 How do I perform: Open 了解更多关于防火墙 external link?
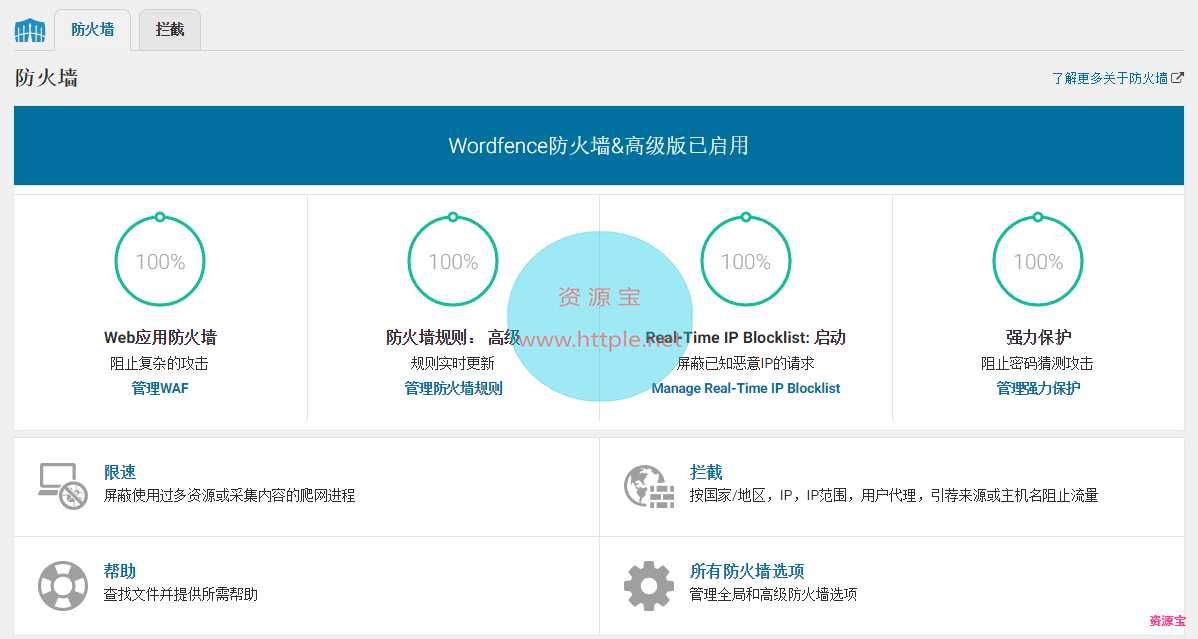point(1116,78)
